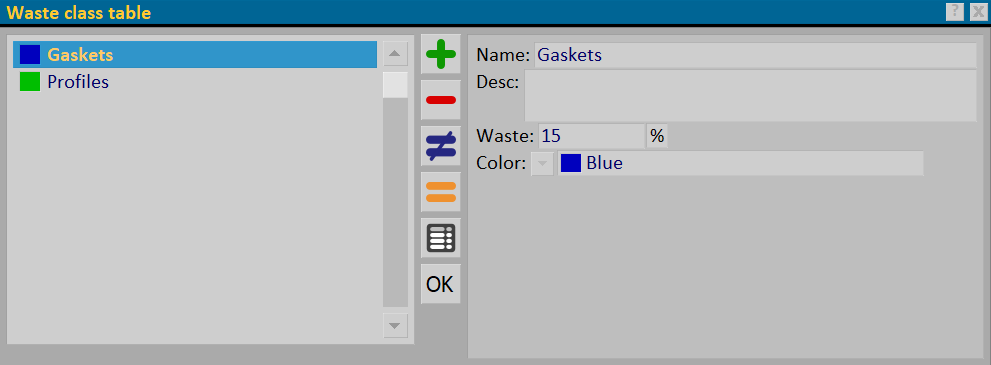Select the Gaskets row in the list
Screen dimensions: 991x365
click(x=195, y=55)
